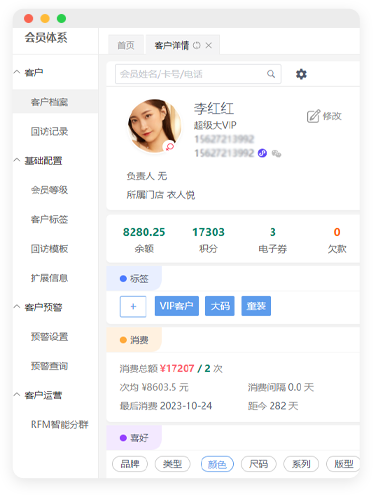373x495 pixels.
Task: Select the 系列 preference filter
Action: click(301, 464)
